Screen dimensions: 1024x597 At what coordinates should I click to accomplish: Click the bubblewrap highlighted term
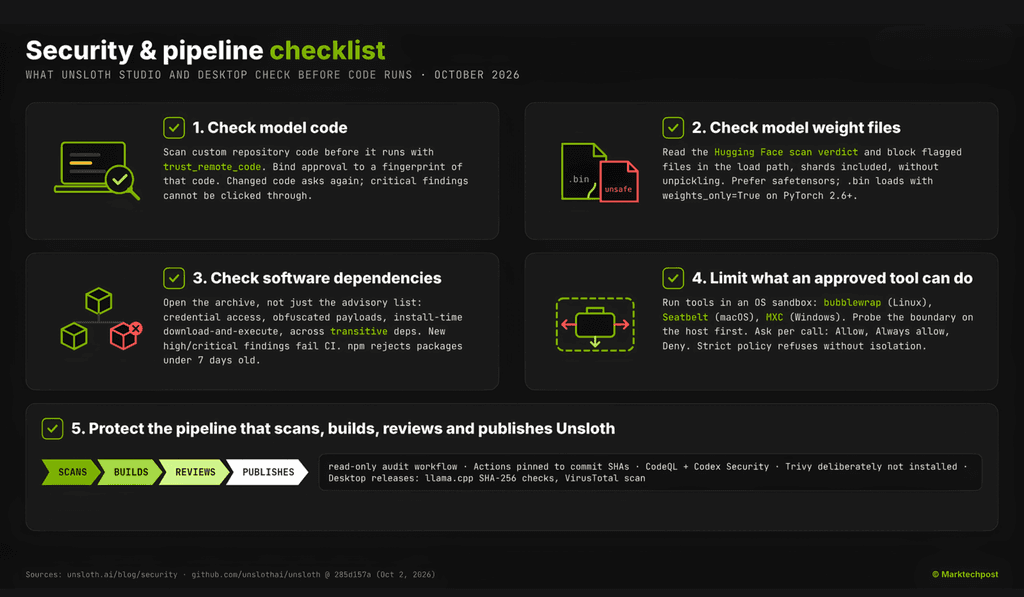[x=852, y=302]
